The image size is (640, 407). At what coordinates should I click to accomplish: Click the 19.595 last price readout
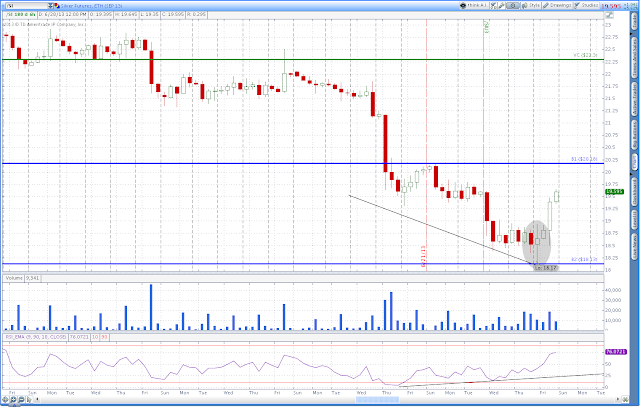coord(611,6)
